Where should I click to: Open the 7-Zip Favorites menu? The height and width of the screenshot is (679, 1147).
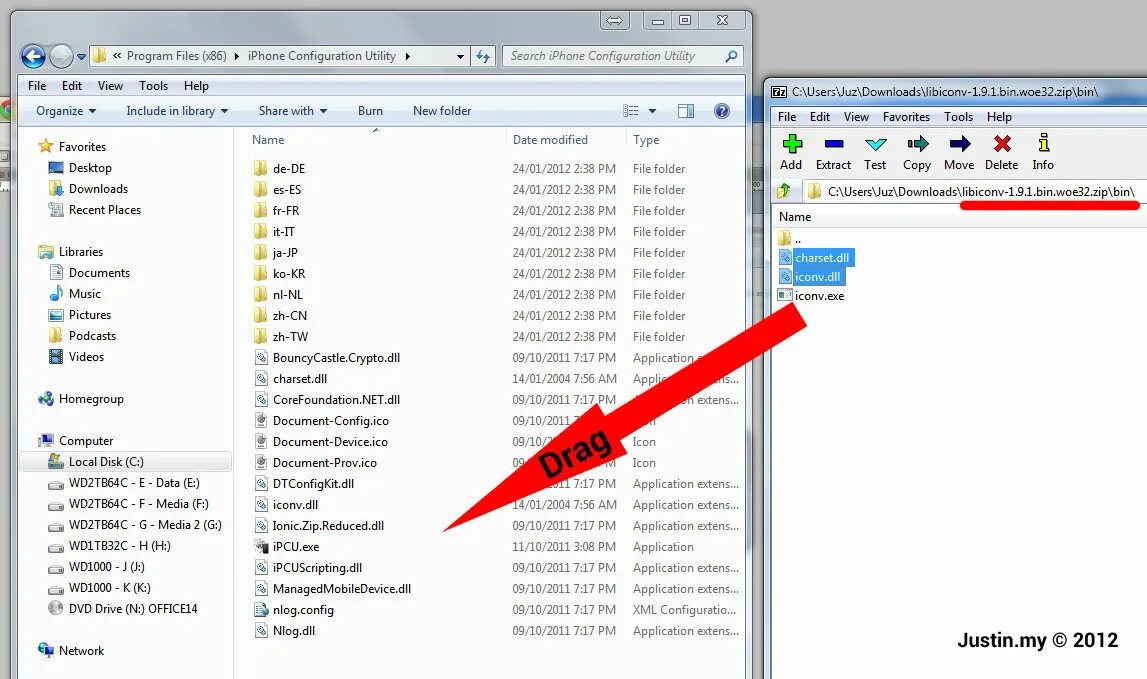tap(906, 117)
